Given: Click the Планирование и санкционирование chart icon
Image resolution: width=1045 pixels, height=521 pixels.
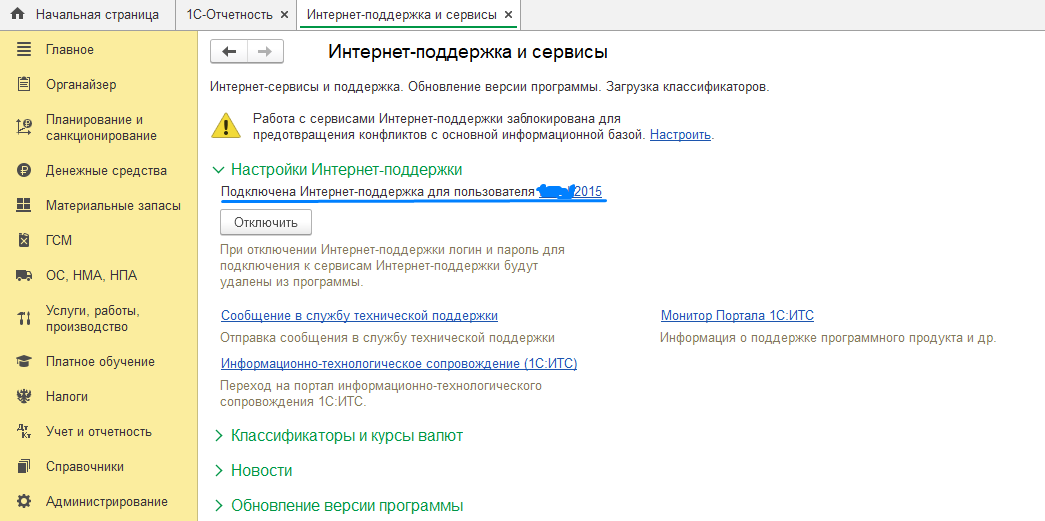Looking at the screenshot, I should tap(24, 127).
